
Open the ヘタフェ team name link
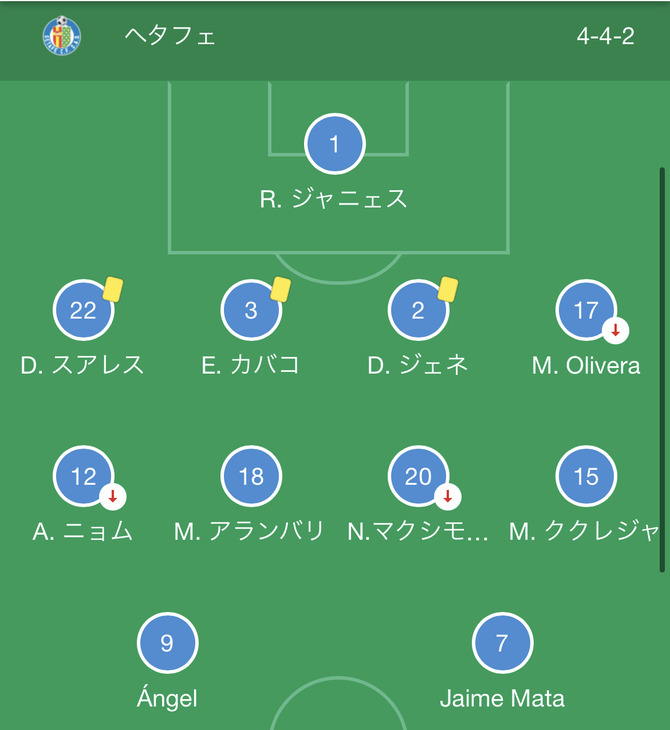170,36
